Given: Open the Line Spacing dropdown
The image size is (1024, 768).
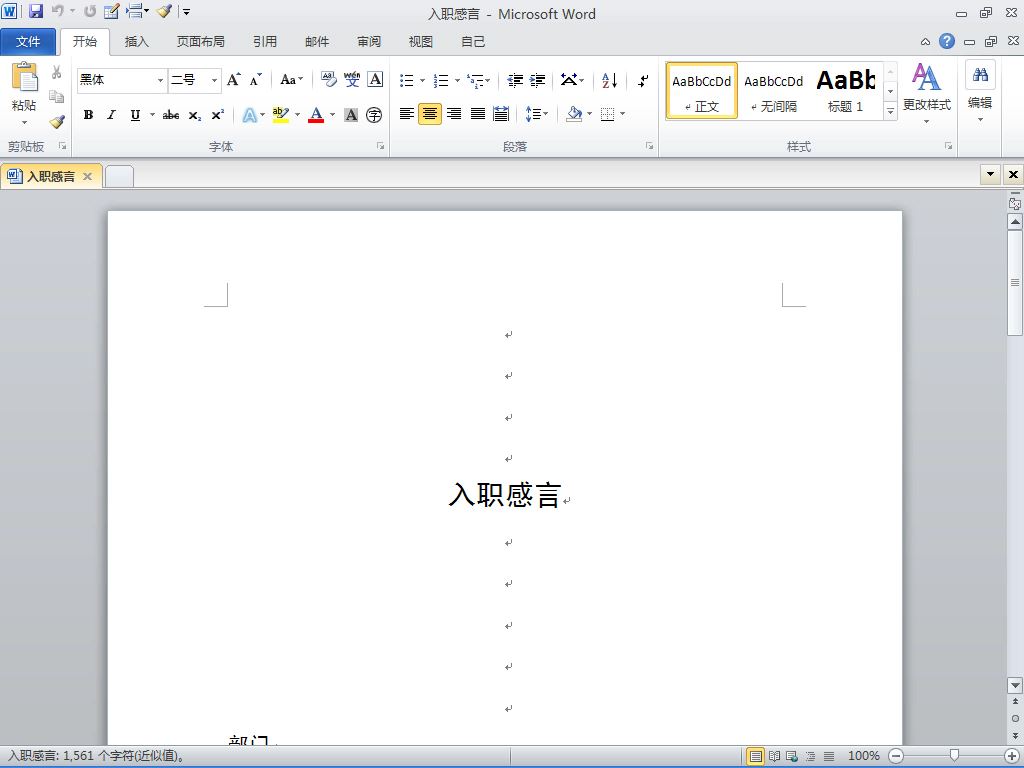Looking at the screenshot, I should [x=537, y=114].
